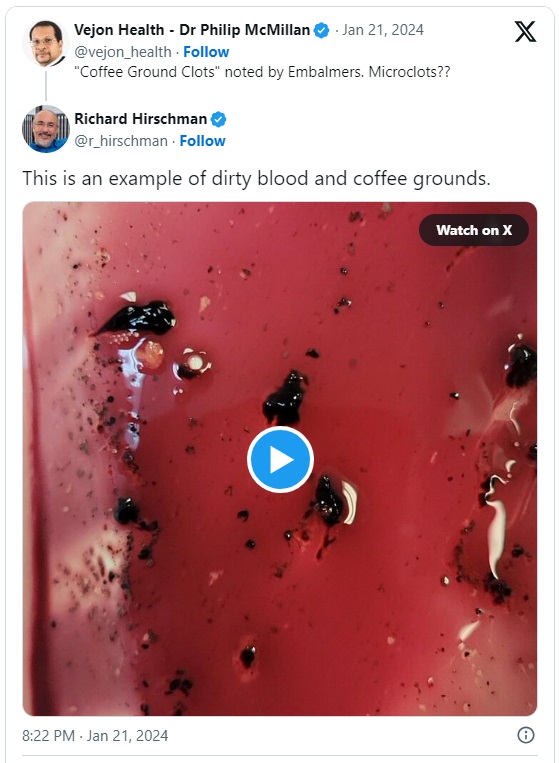Click the Watch on X button
Screen dimensions: 559x763
tap(474, 230)
